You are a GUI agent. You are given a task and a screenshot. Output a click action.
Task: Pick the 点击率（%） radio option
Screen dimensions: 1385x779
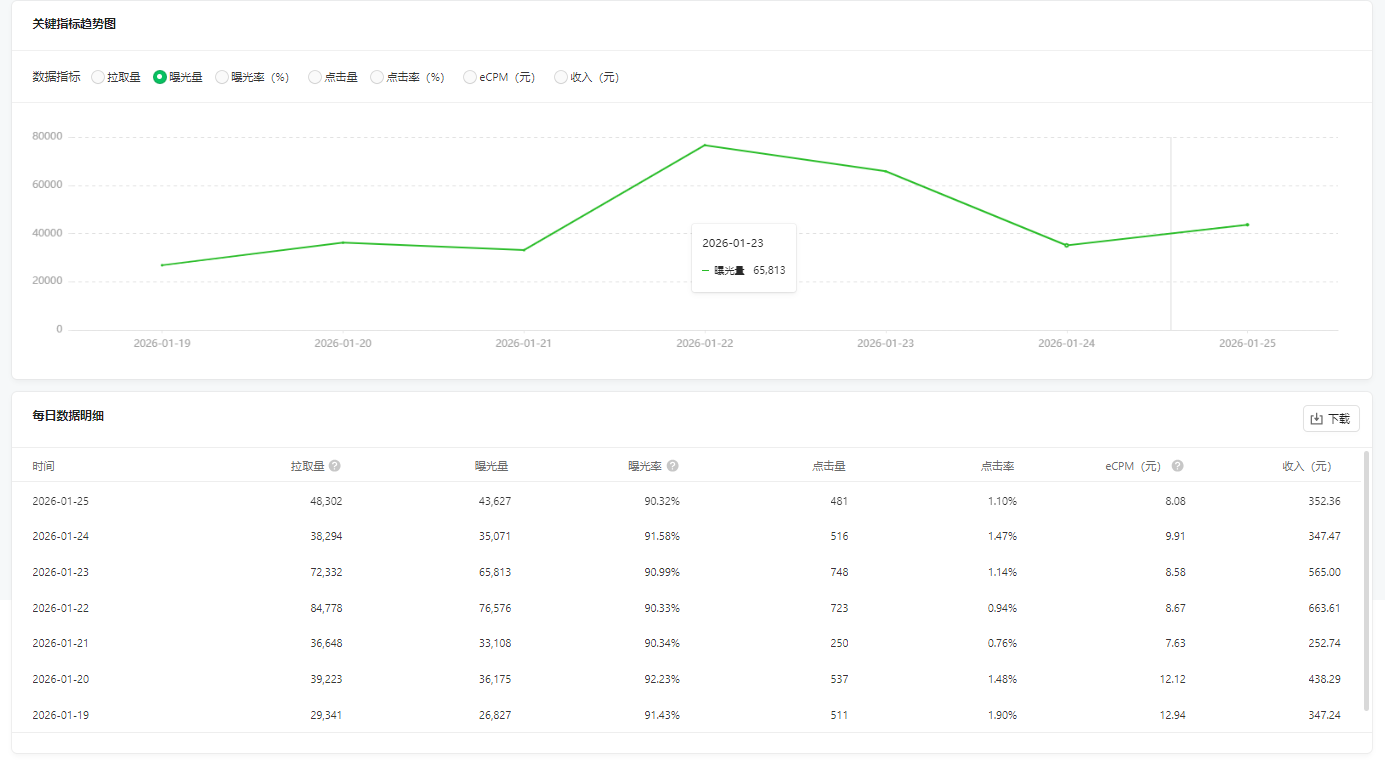(x=377, y=77)
